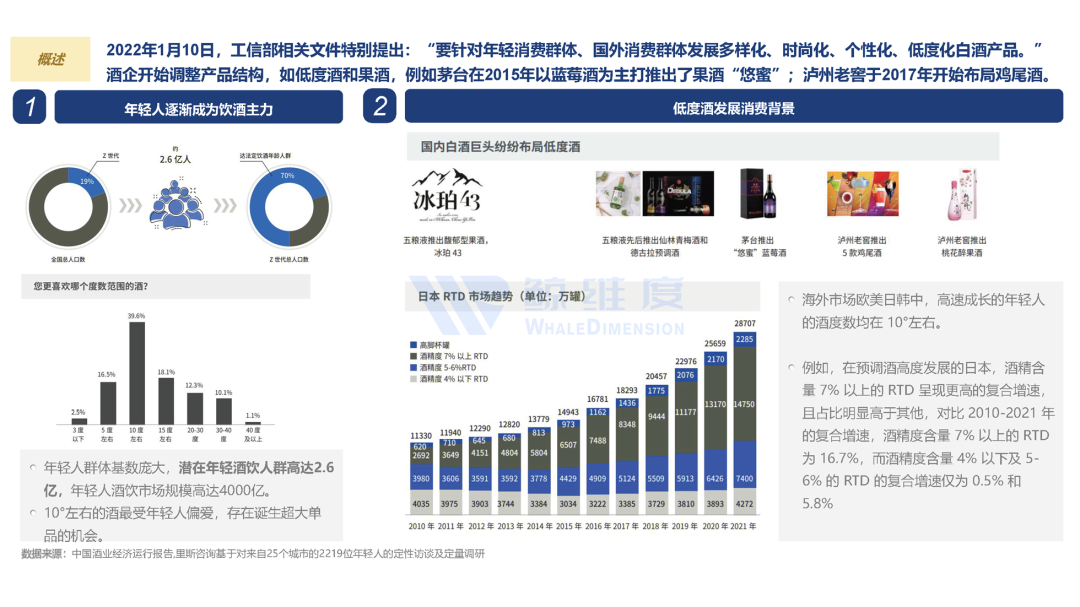The image size is (1080, 607).
Task: Click the 10度左右 axis label
Action: pos(136,434)
